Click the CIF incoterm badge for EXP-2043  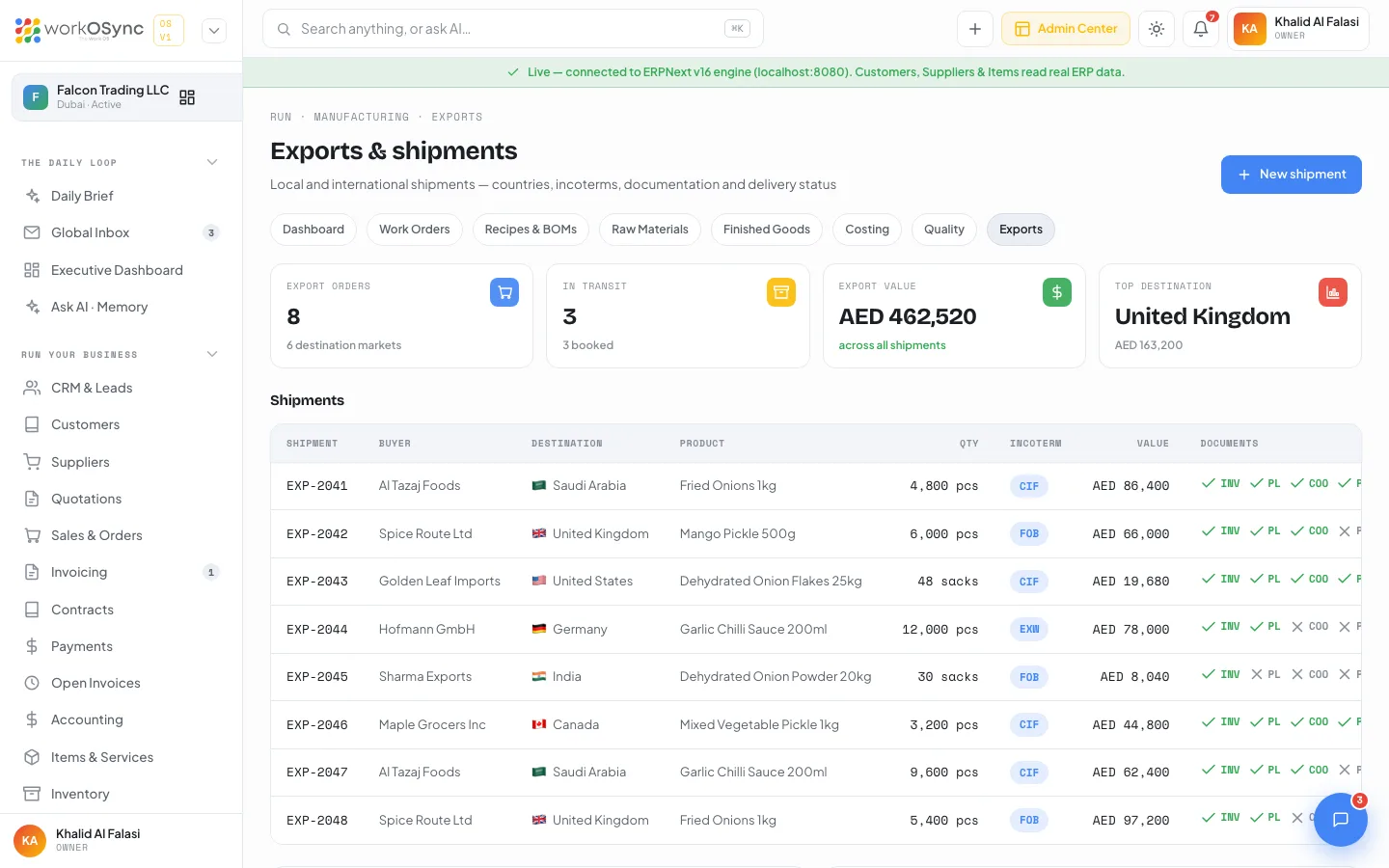click(1029, 582)
